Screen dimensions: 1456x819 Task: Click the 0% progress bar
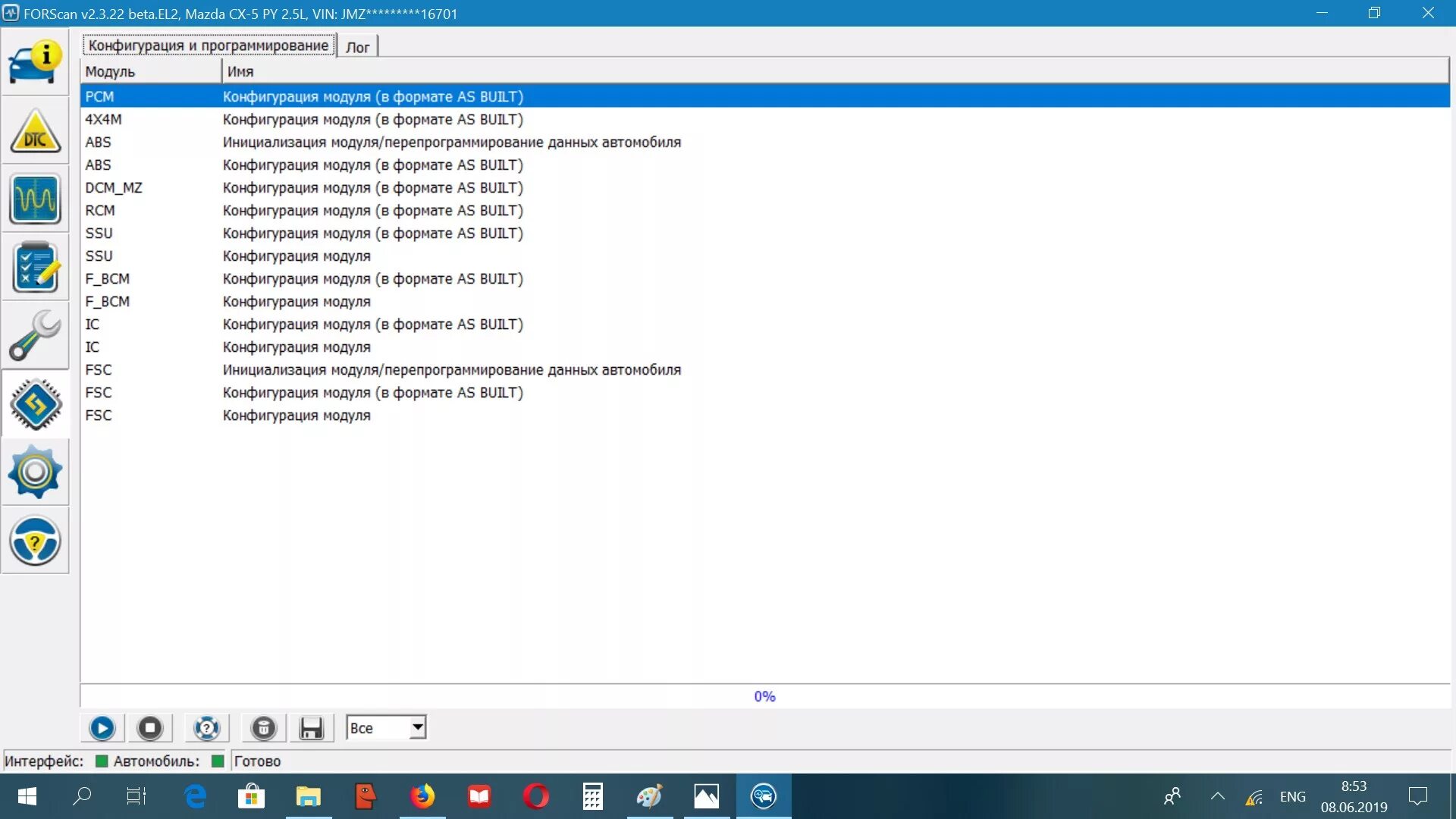765,696
